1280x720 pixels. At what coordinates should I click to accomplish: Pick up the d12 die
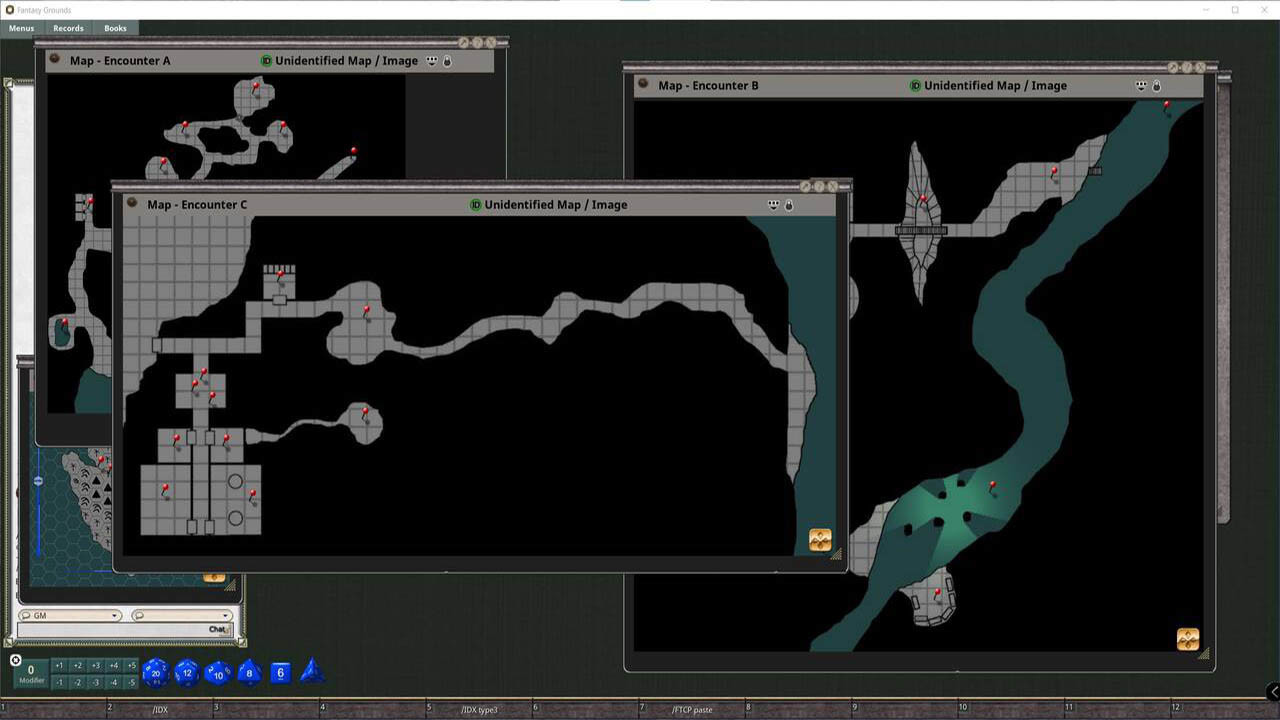point(186,673)
